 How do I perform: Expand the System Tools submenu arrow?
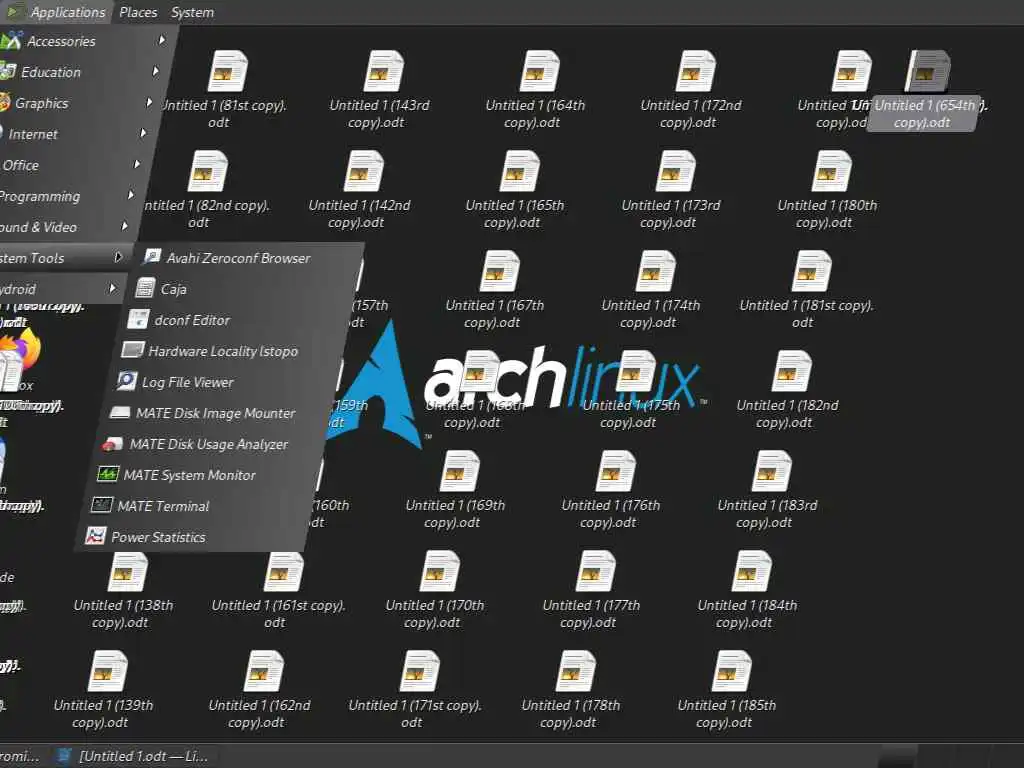pyautogui.click(x=118, y=257)
